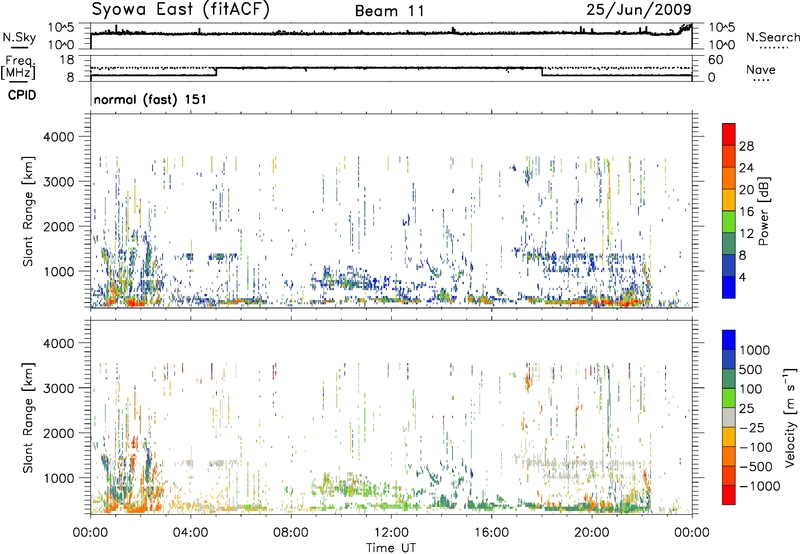
Task: Click the "24" Power color bar label
Action: click(746, 168)
